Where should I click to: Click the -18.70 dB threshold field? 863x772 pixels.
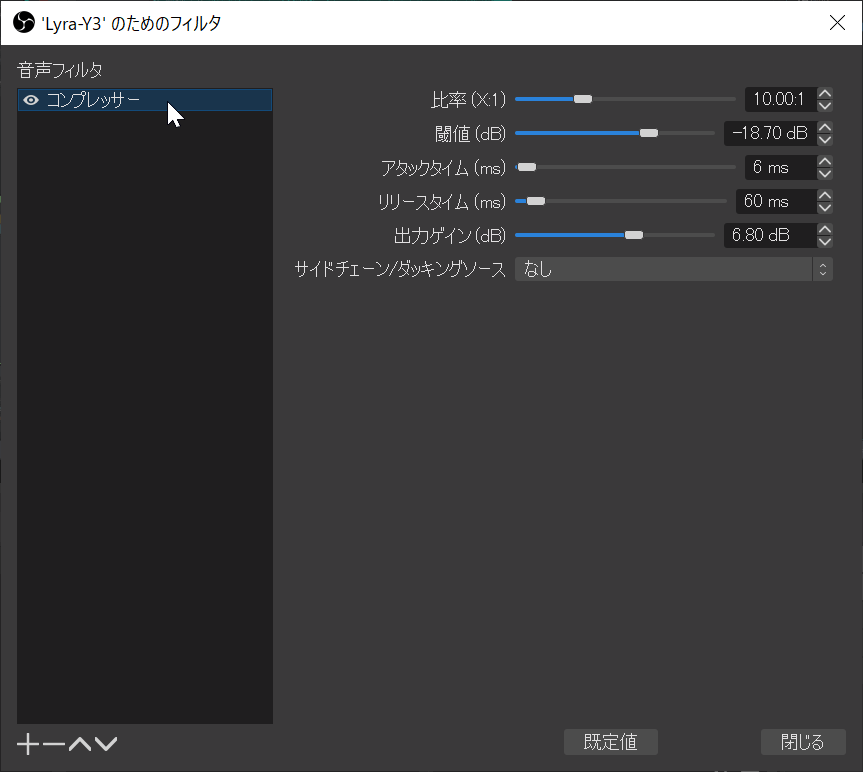(771, 134)
